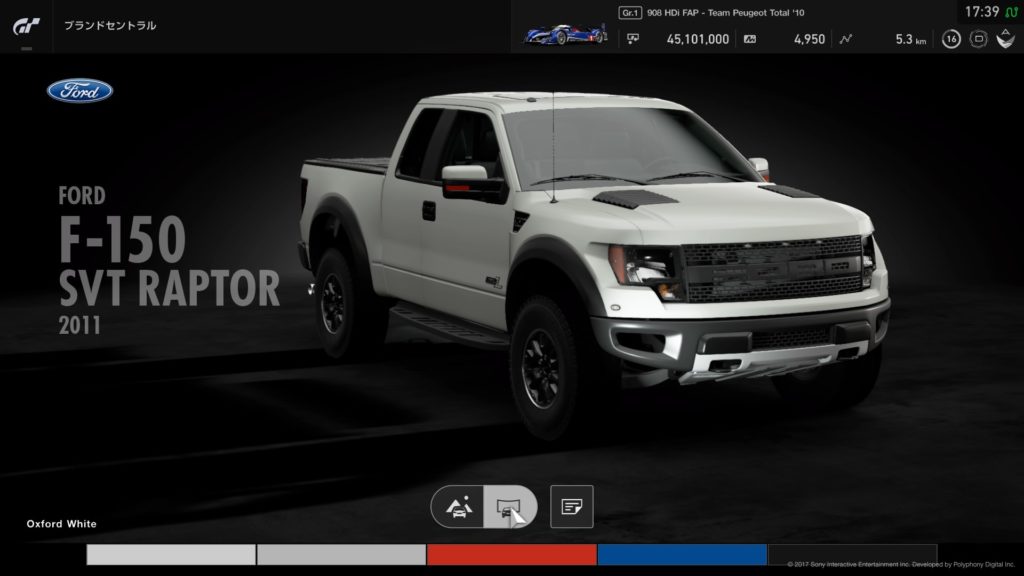The height and width of the screenshot is (576, 1024).
Task: Click the F-150 SVT RAPTOR model title
Action: pos(169,262)
